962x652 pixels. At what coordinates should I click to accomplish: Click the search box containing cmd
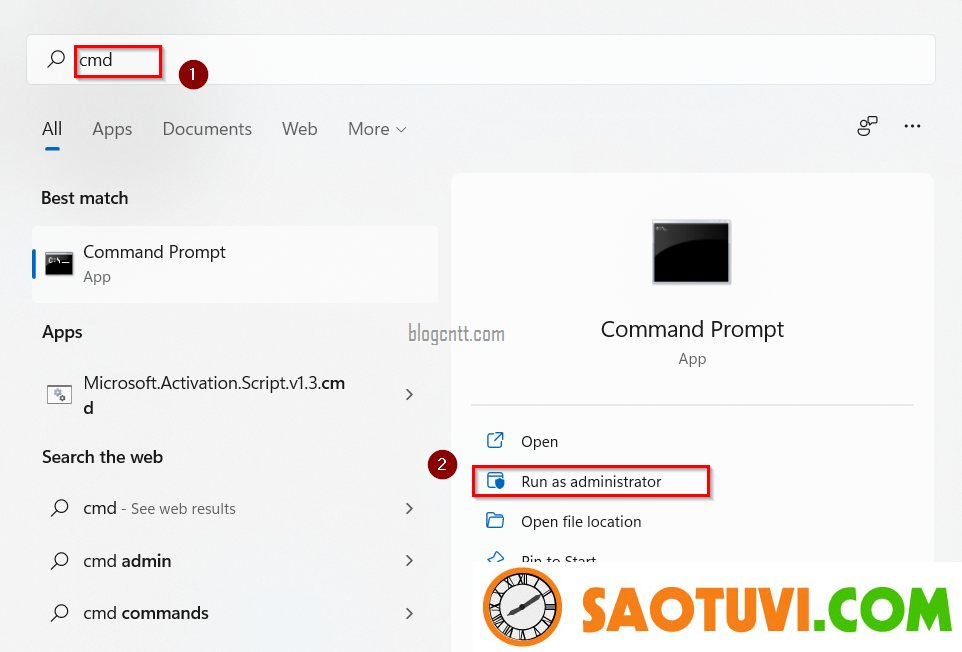click(x=480, y=59)
